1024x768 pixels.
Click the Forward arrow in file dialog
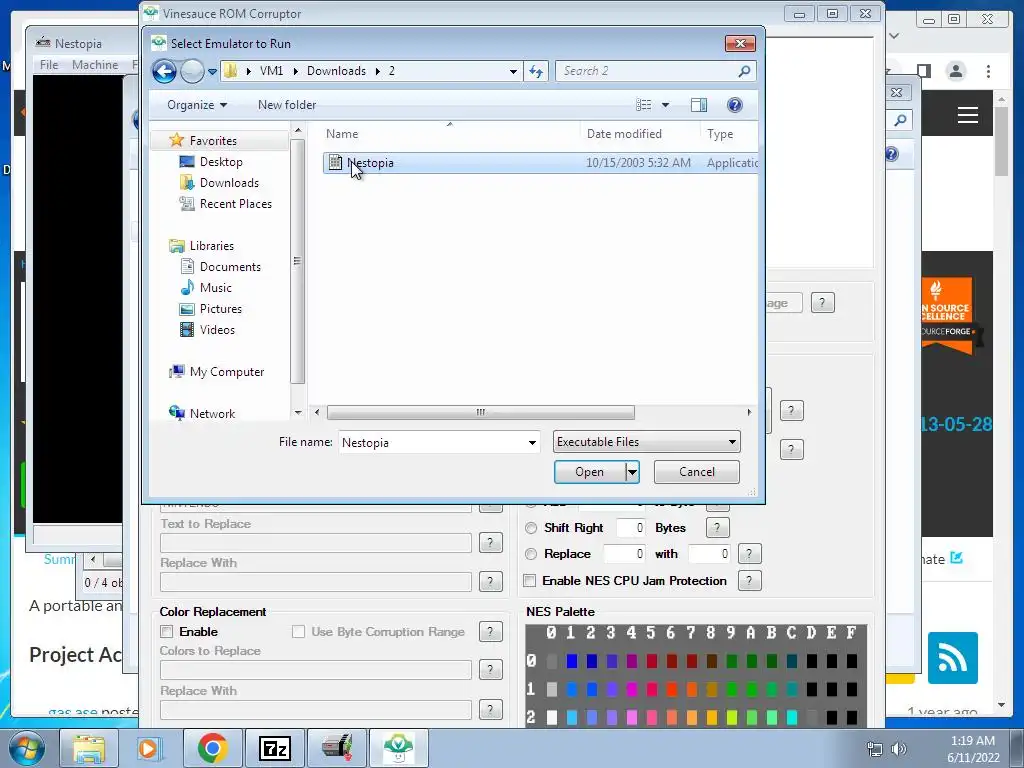pos(192,71)
